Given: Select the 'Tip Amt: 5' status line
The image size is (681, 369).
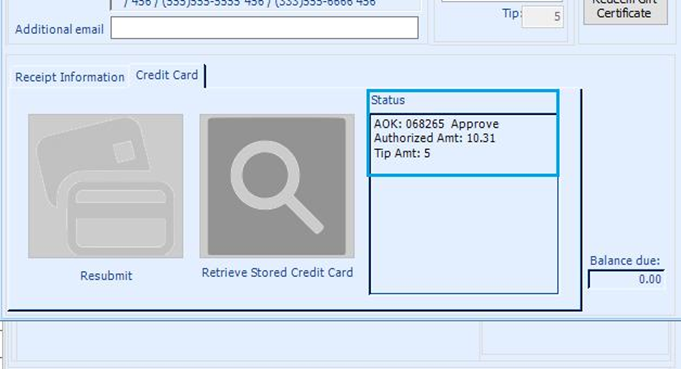Looking at the screenshot, I should tap(402, 153).
